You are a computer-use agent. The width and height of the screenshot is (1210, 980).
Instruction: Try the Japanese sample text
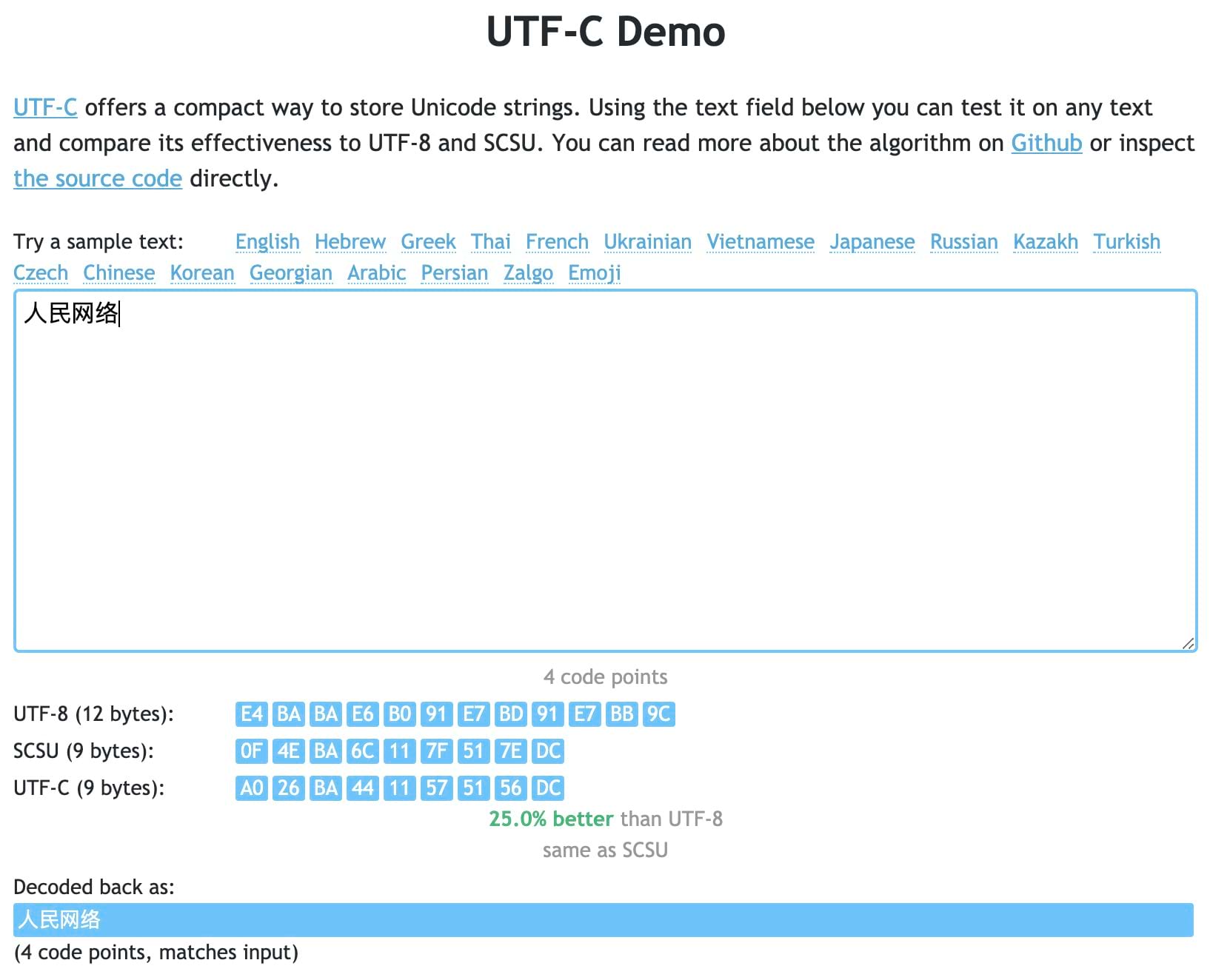(x=872, y=242)
